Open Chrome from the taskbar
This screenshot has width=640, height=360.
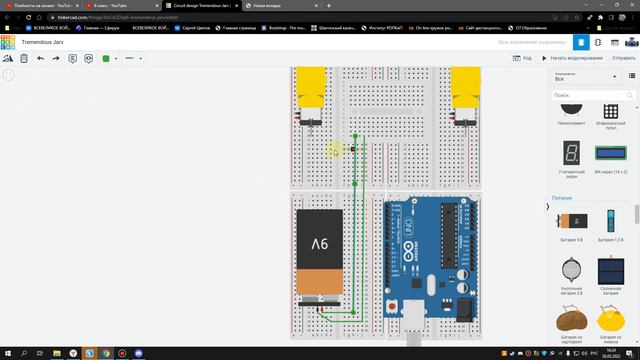106,353
